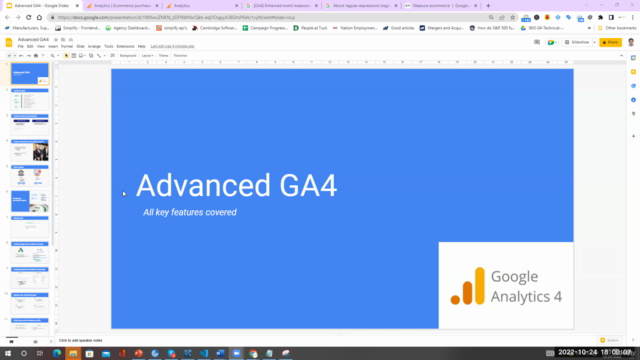Open Contacts in the side panel

tap(633, 100)
